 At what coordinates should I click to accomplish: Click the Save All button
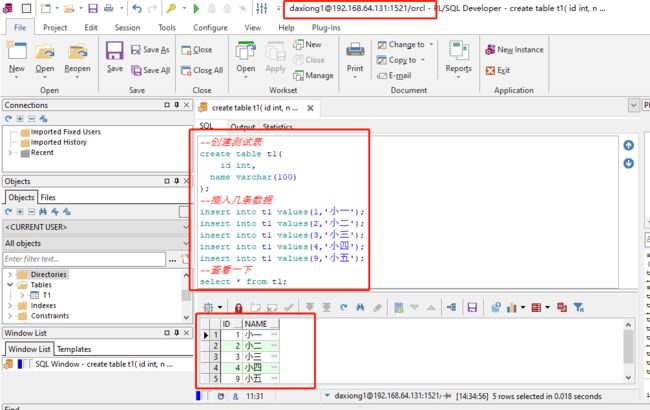coord(150,70)
